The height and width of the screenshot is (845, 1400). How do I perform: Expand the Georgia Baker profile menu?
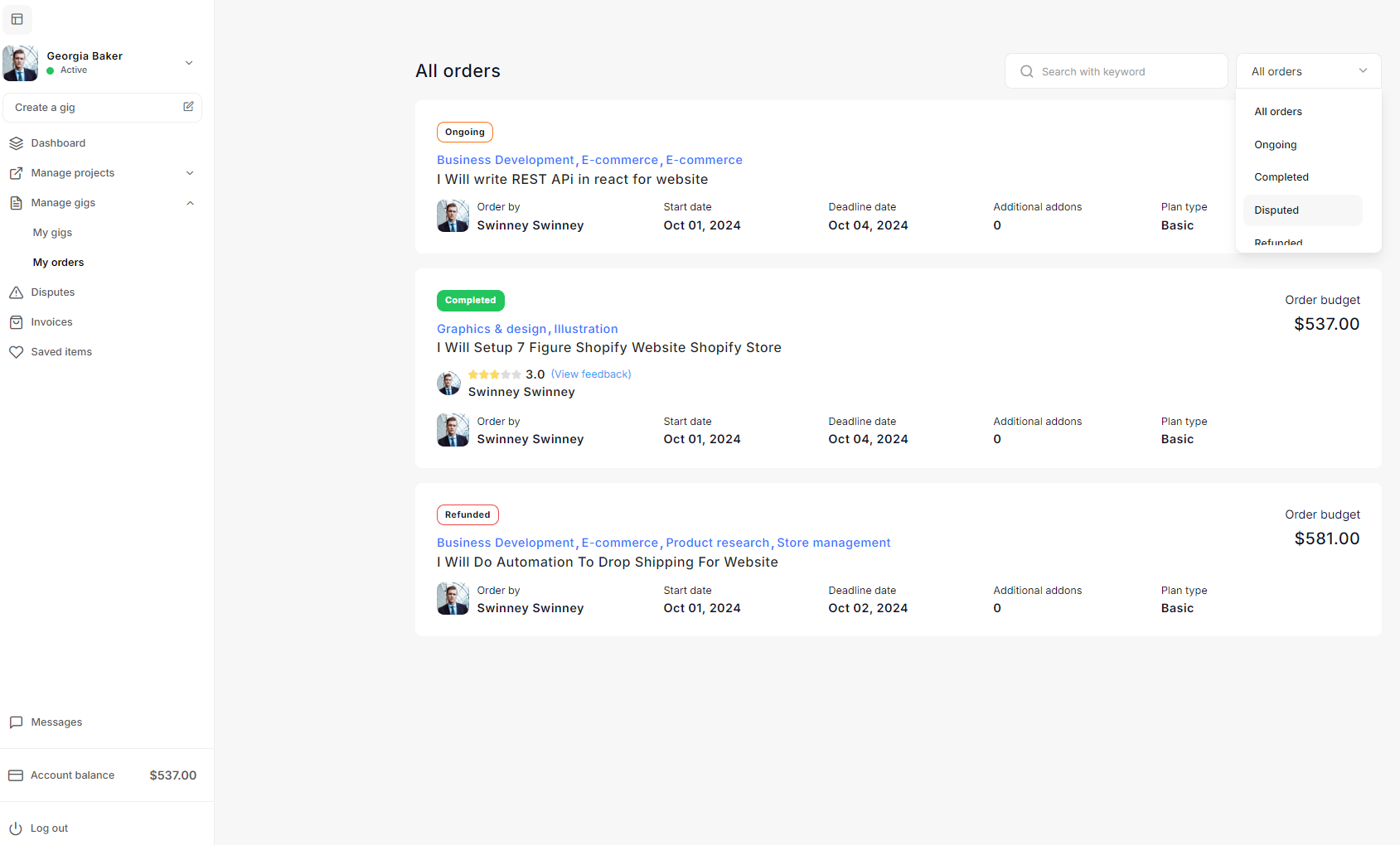click(189, 63)
